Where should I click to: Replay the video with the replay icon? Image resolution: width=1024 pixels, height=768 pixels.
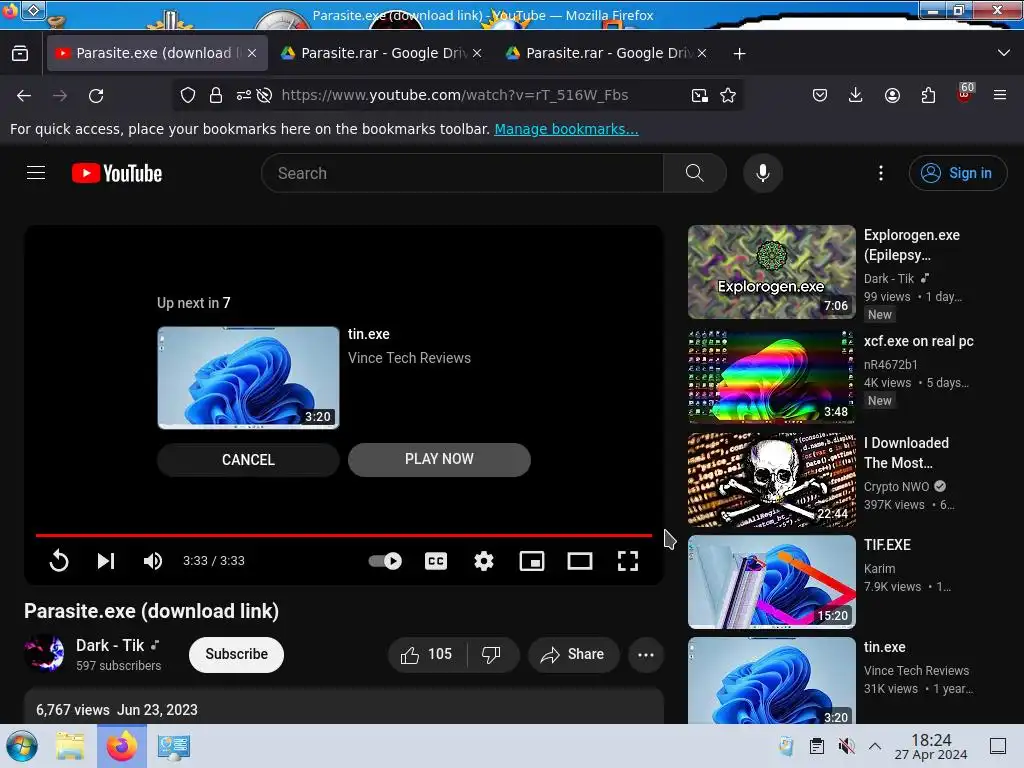pos(59,561)
